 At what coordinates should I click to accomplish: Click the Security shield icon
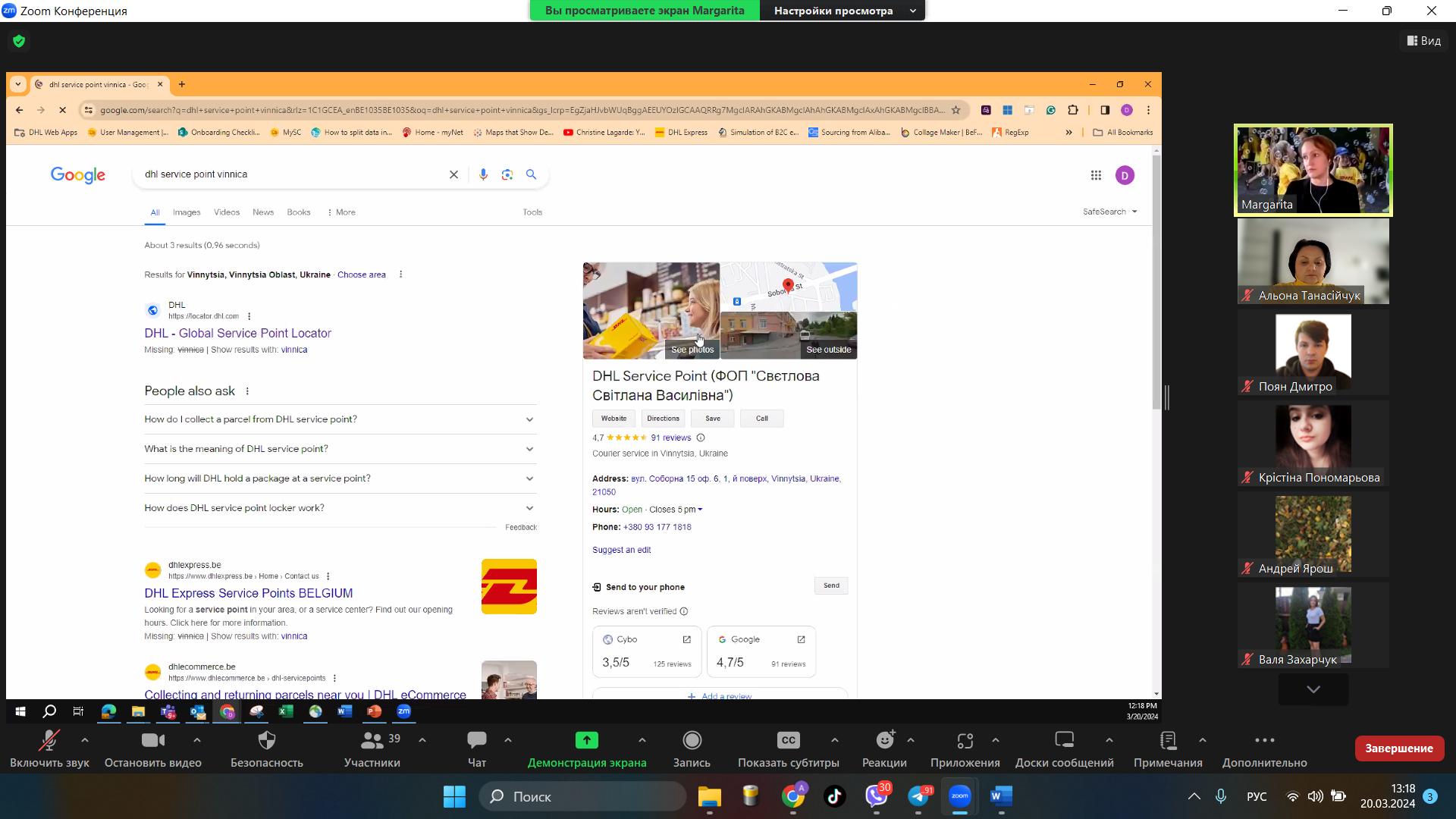coord(266,740)
